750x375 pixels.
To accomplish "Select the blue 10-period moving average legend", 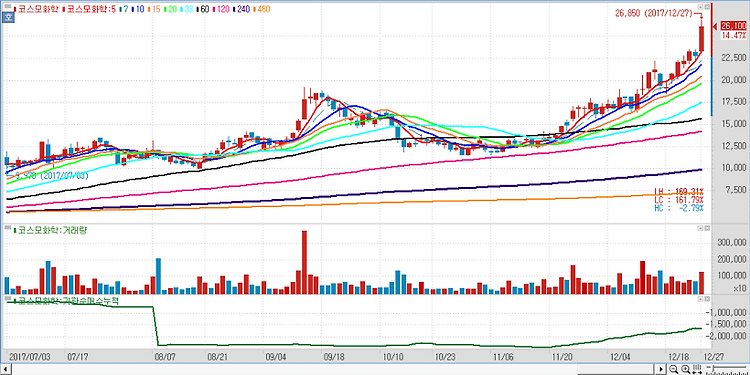I will pos(137,9).
